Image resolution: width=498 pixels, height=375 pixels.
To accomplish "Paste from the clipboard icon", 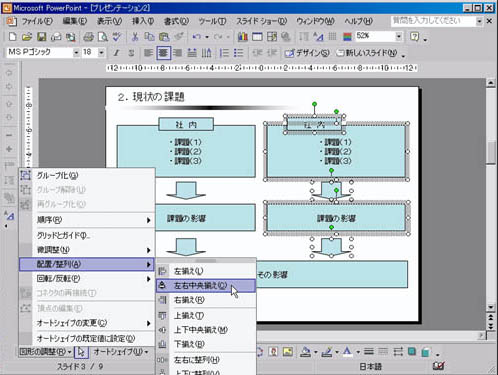I will point(164,36).
